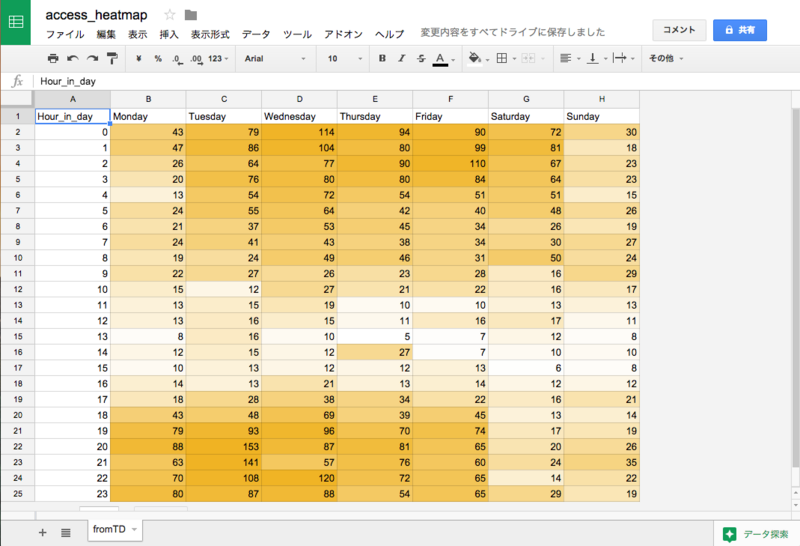Select row 22 header
800x546 pixels.
point(17,446)
